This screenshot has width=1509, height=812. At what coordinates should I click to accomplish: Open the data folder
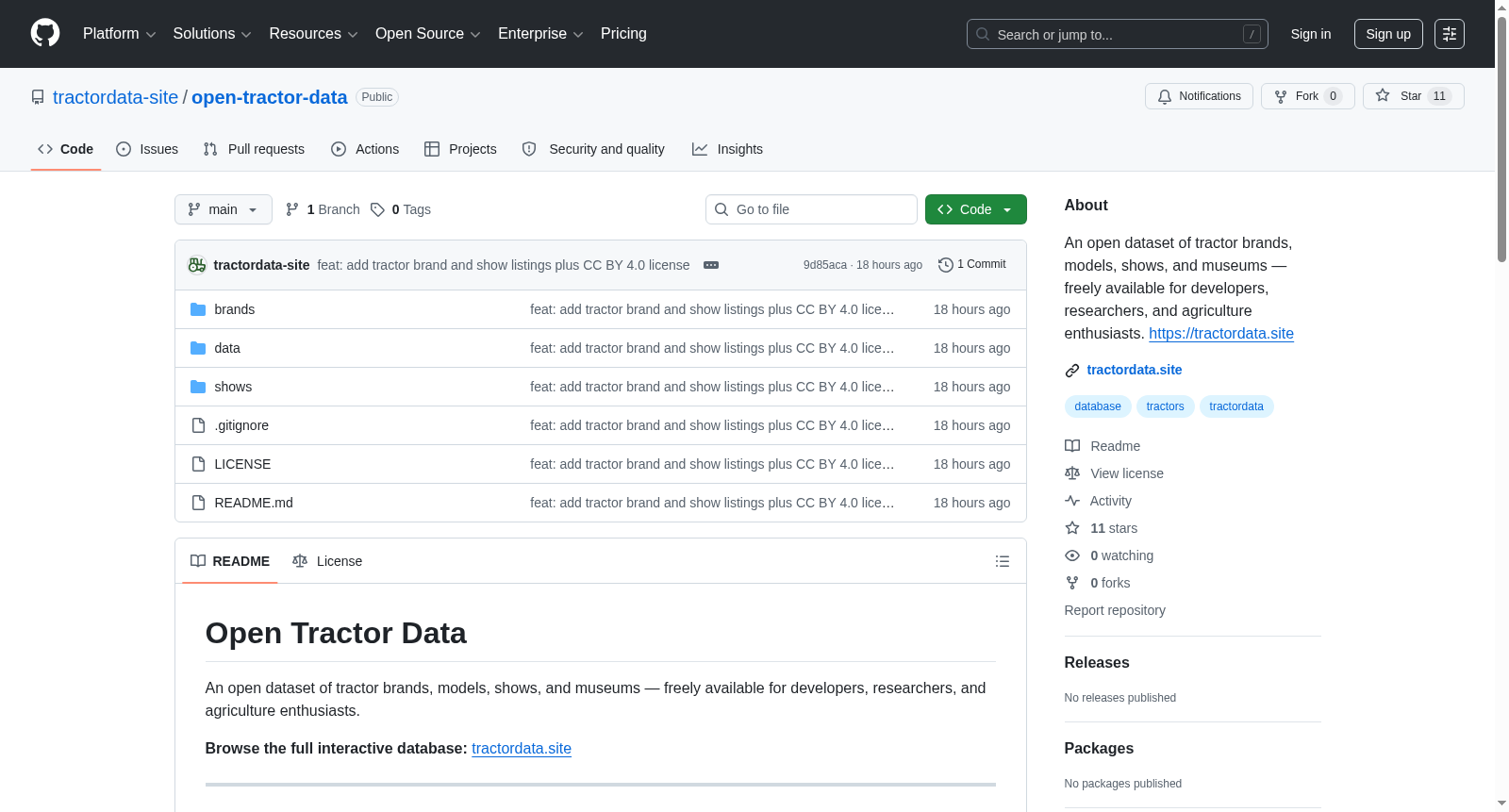click(227, 348)
